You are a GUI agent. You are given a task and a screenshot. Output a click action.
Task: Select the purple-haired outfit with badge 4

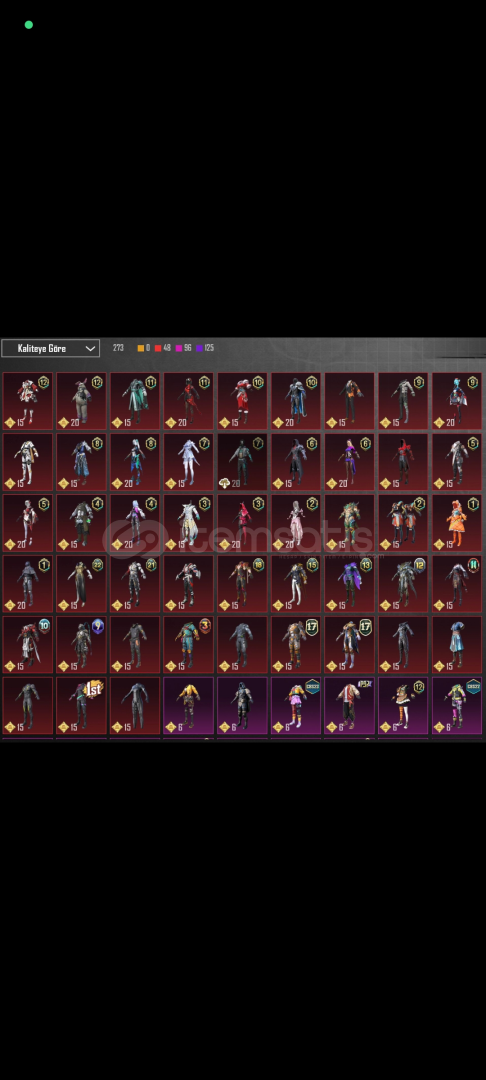click(135, 523)
